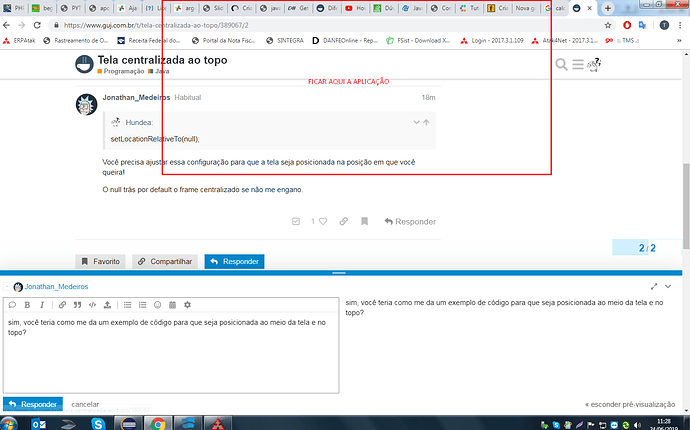Insert bulleted list in editor
This screenshot has width=690, height=430.
pyautogui.click(x=128, y=305)
